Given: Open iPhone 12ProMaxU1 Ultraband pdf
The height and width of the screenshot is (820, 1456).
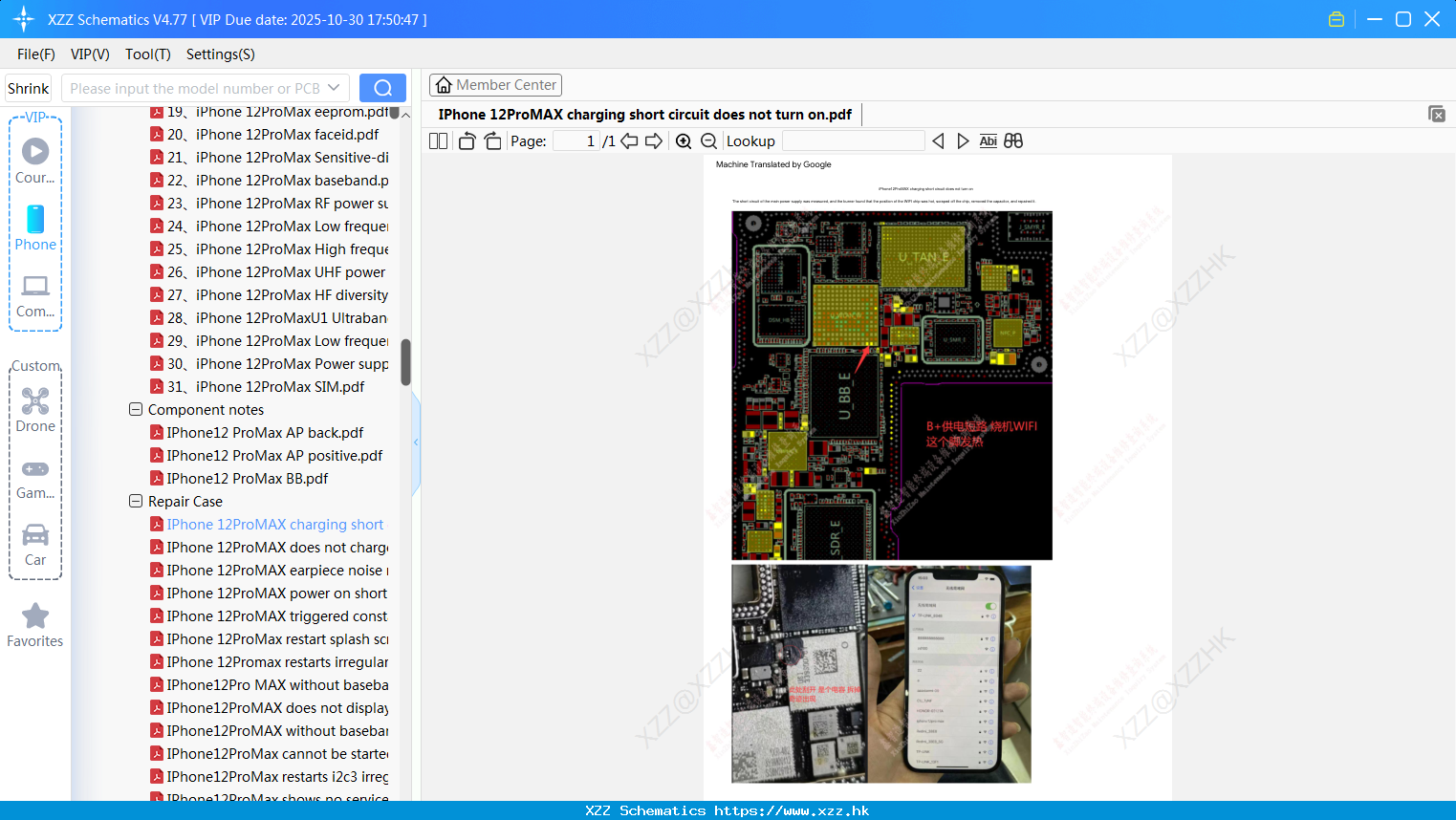Looking at the screenshot, I should [x=270, y=318].
